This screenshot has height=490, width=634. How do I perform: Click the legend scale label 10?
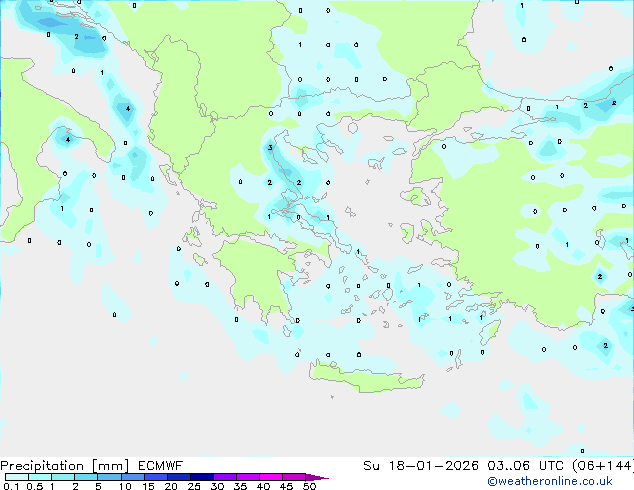(125, 486)
